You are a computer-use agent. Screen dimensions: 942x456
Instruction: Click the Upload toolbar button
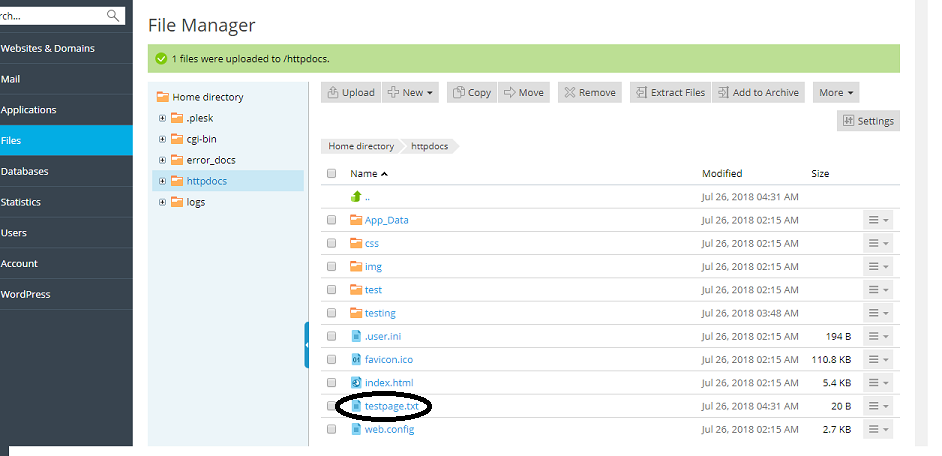350,93
